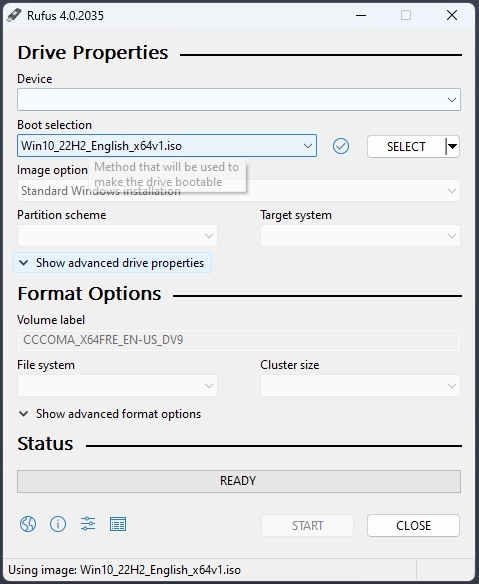Minimize the Rufus window
479x584 pixels.
361,15
